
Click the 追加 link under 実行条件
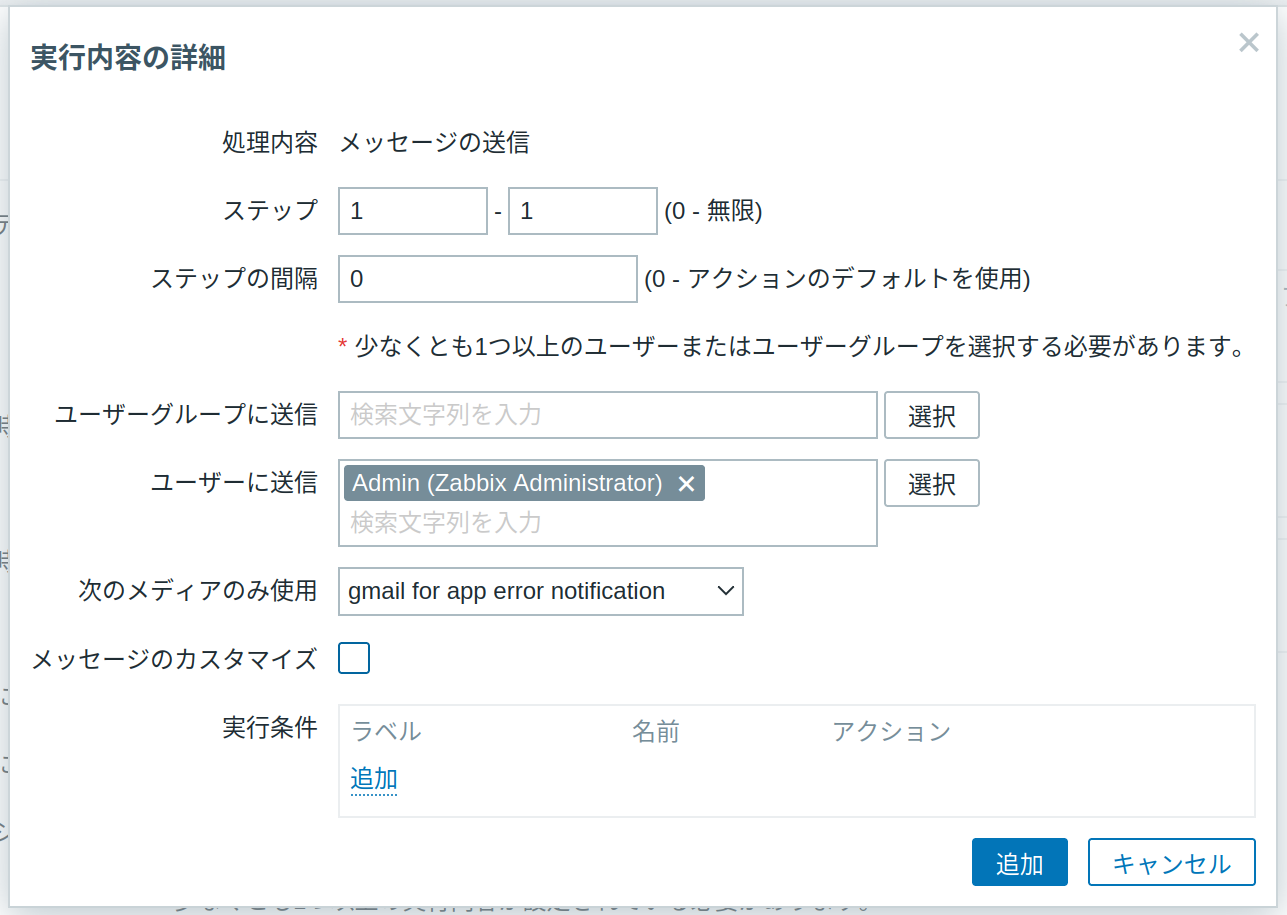(374, 779)
